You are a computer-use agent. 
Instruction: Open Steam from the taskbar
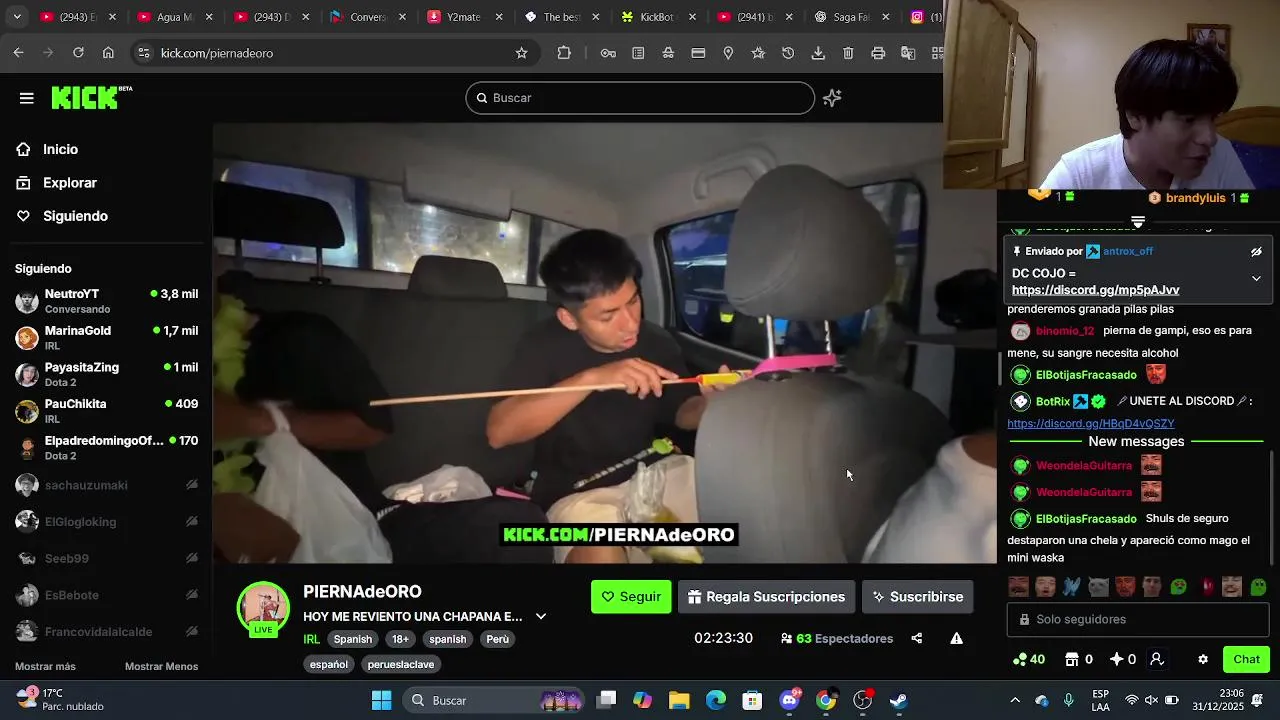pos(899,700)
